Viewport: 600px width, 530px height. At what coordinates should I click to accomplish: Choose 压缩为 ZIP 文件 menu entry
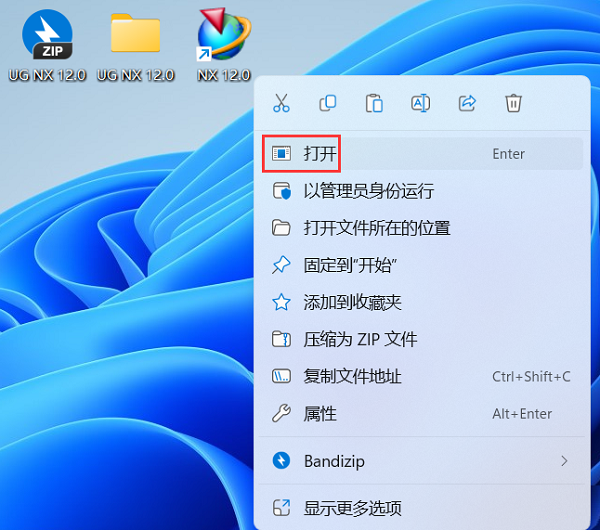[x=422, y=339]
